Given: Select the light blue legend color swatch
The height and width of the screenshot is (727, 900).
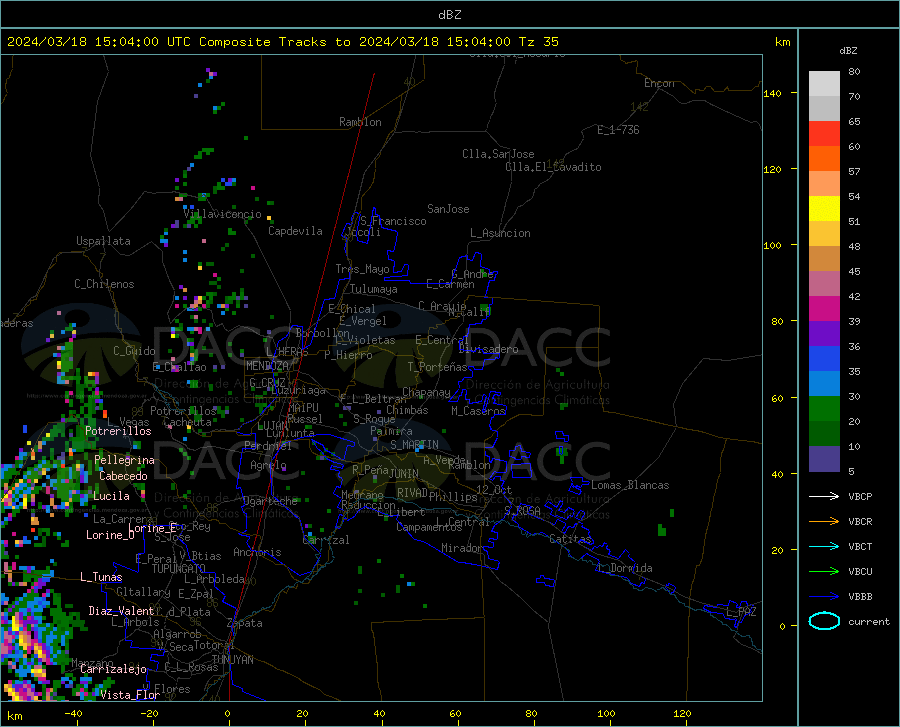Looking at the screenshot, I should pyautogui.click(x=824, y=384).
